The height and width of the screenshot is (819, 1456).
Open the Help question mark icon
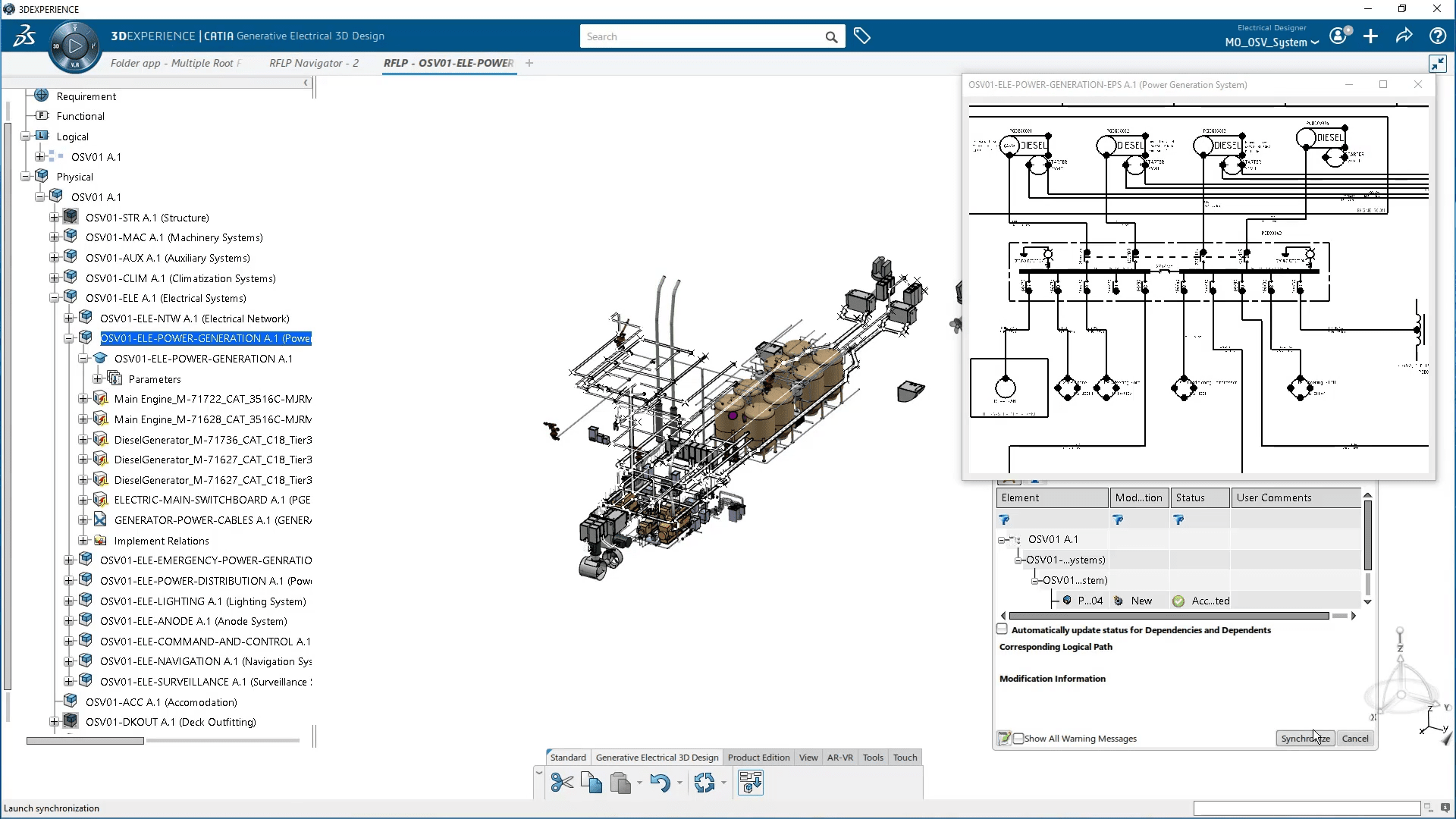pyautogui.click(x=1437, y=36)
